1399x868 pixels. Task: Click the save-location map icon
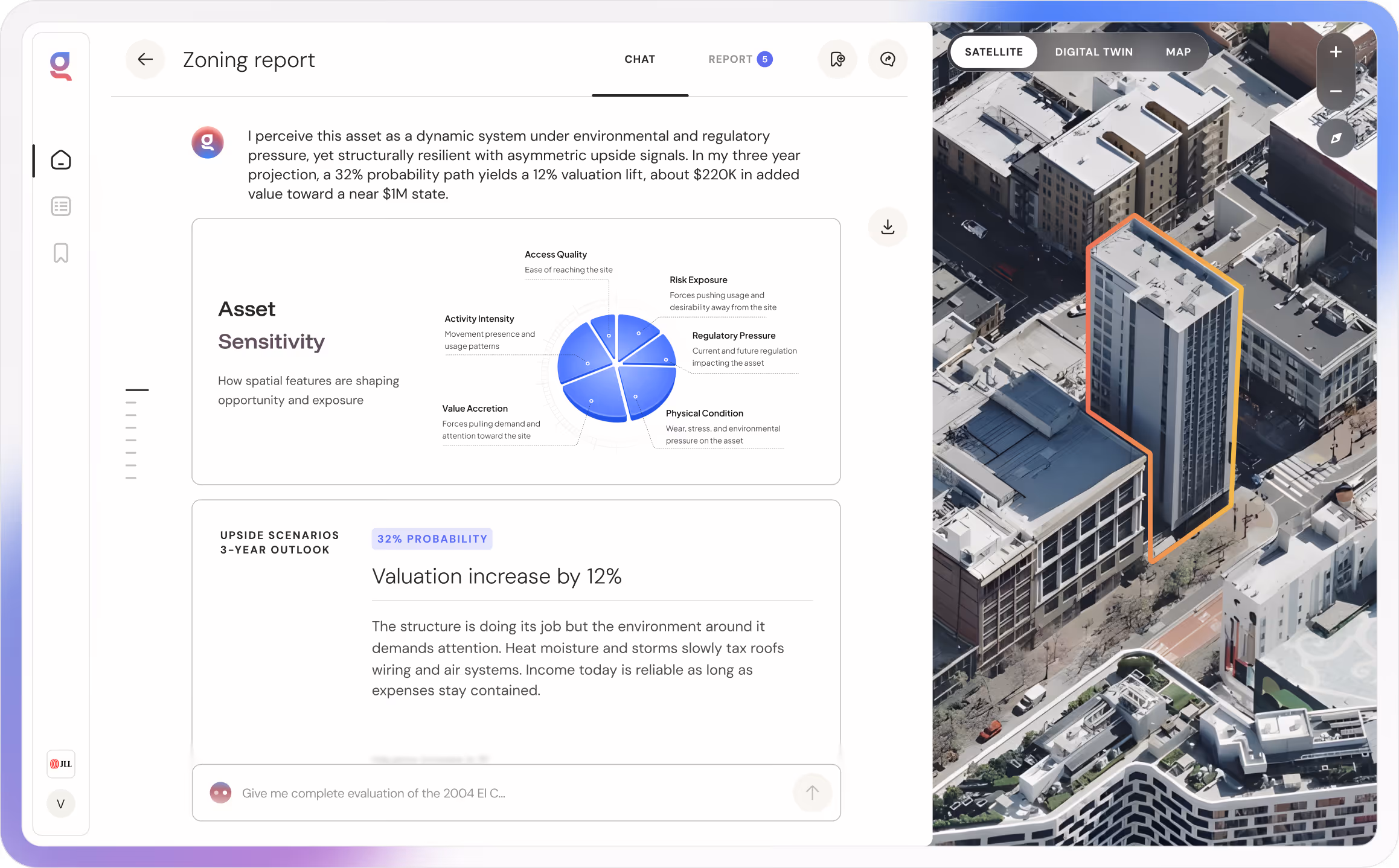tap(837, 59)
